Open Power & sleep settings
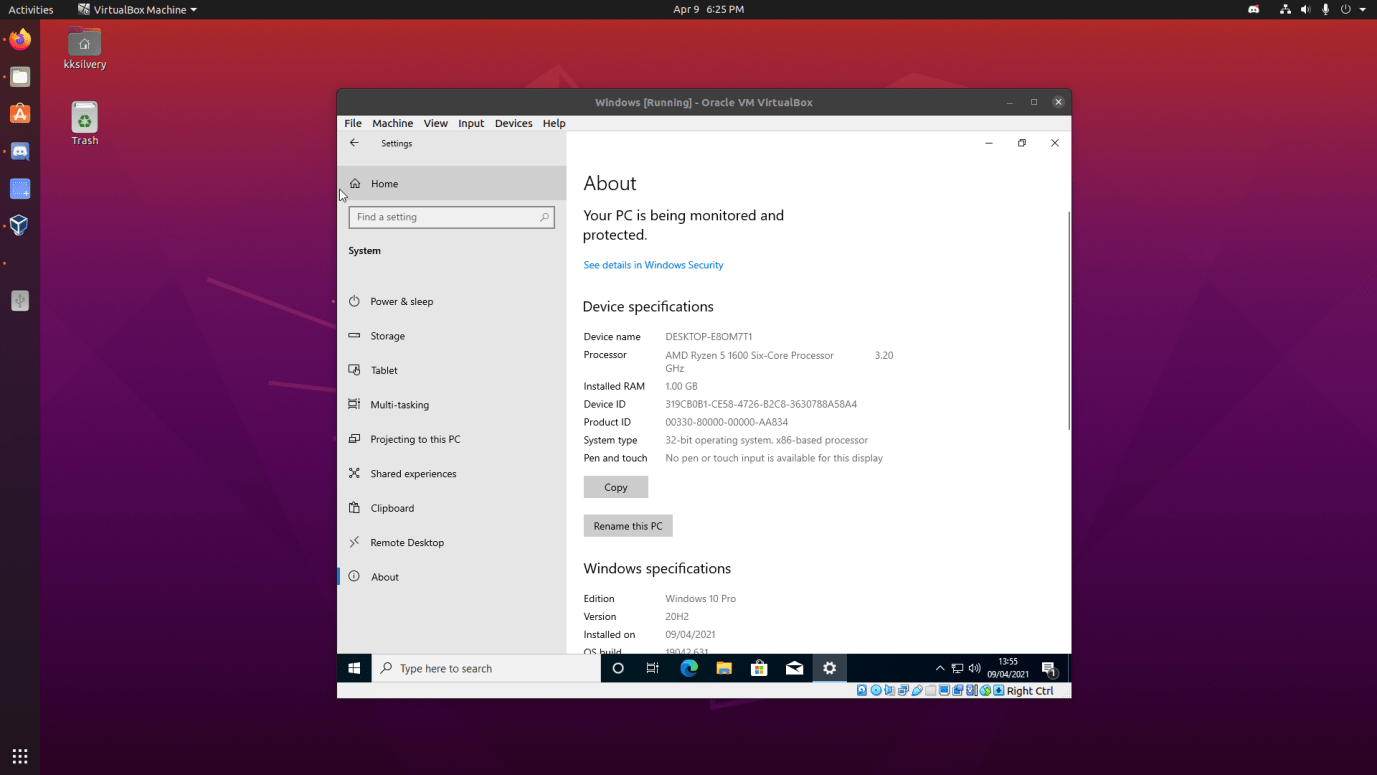This screenshot has height=775, width=1377. coord(451,301)
